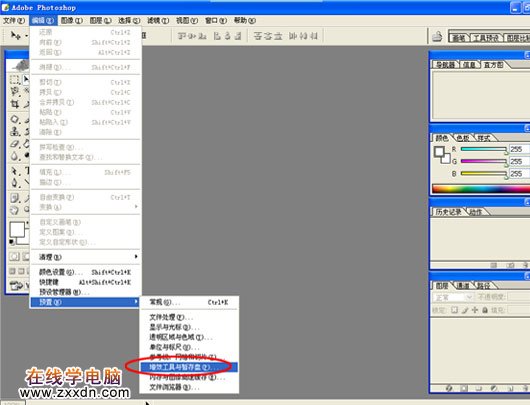530x405 pixels.
Task: Reset to default foreground/background colors
Action: point(12,242)
